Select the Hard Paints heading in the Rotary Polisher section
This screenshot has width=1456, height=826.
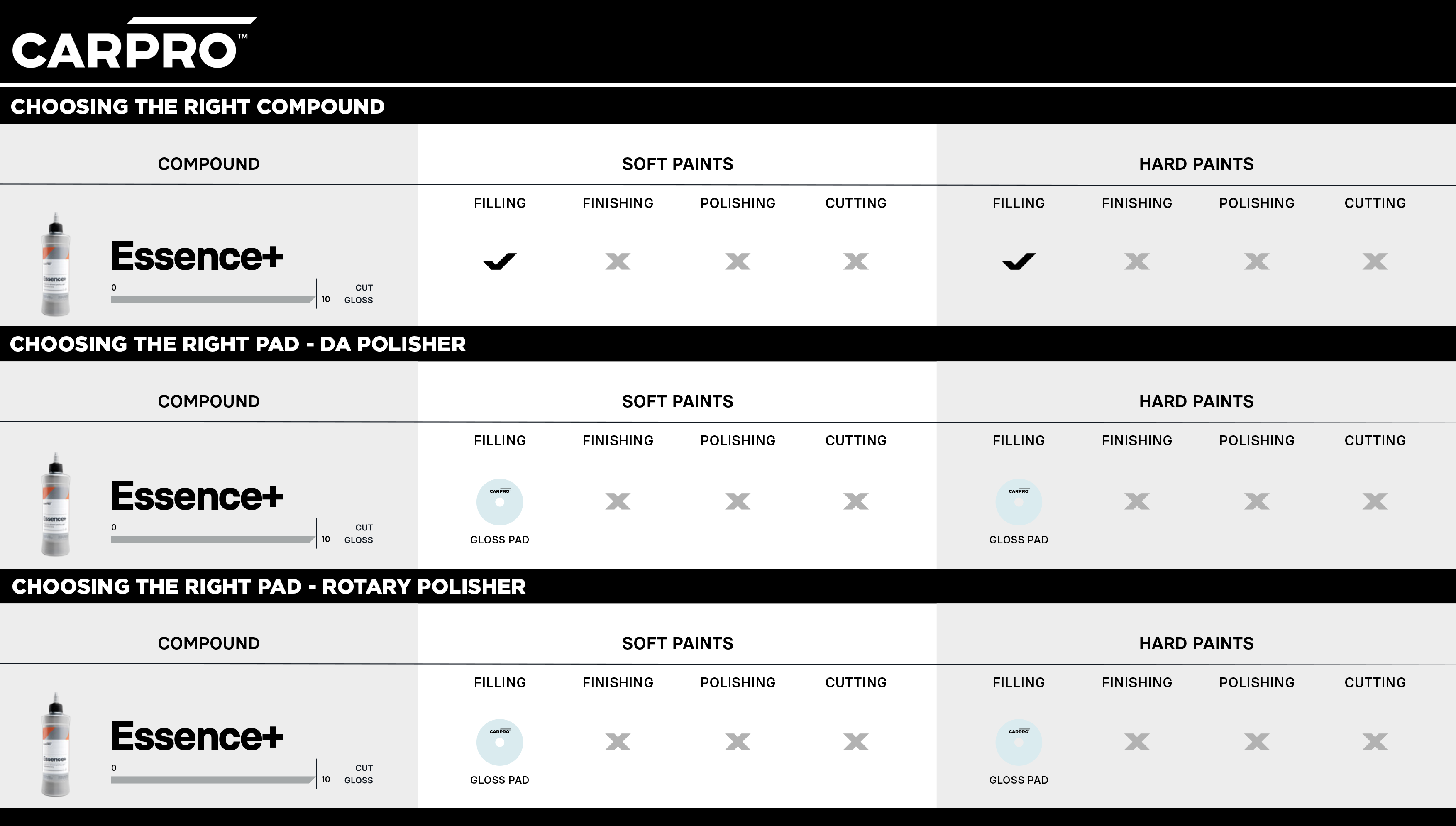(1196, 643)
